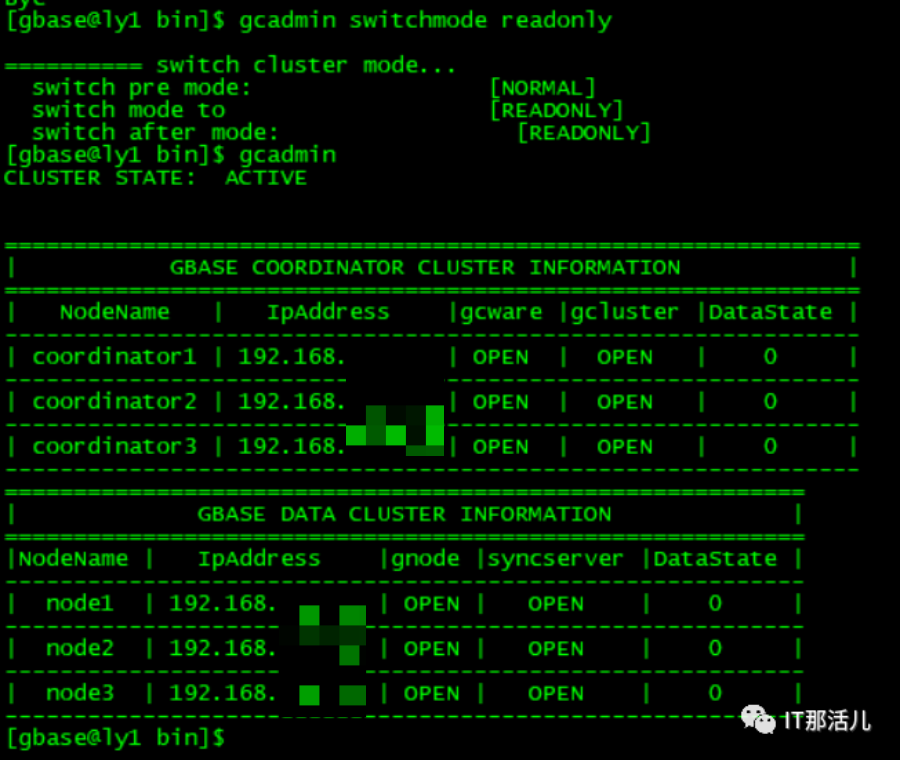Viewport: 900px width, 760px height.
Task: Click the syncserver OPEN status for node3
Action: click(x=556, y=693)
